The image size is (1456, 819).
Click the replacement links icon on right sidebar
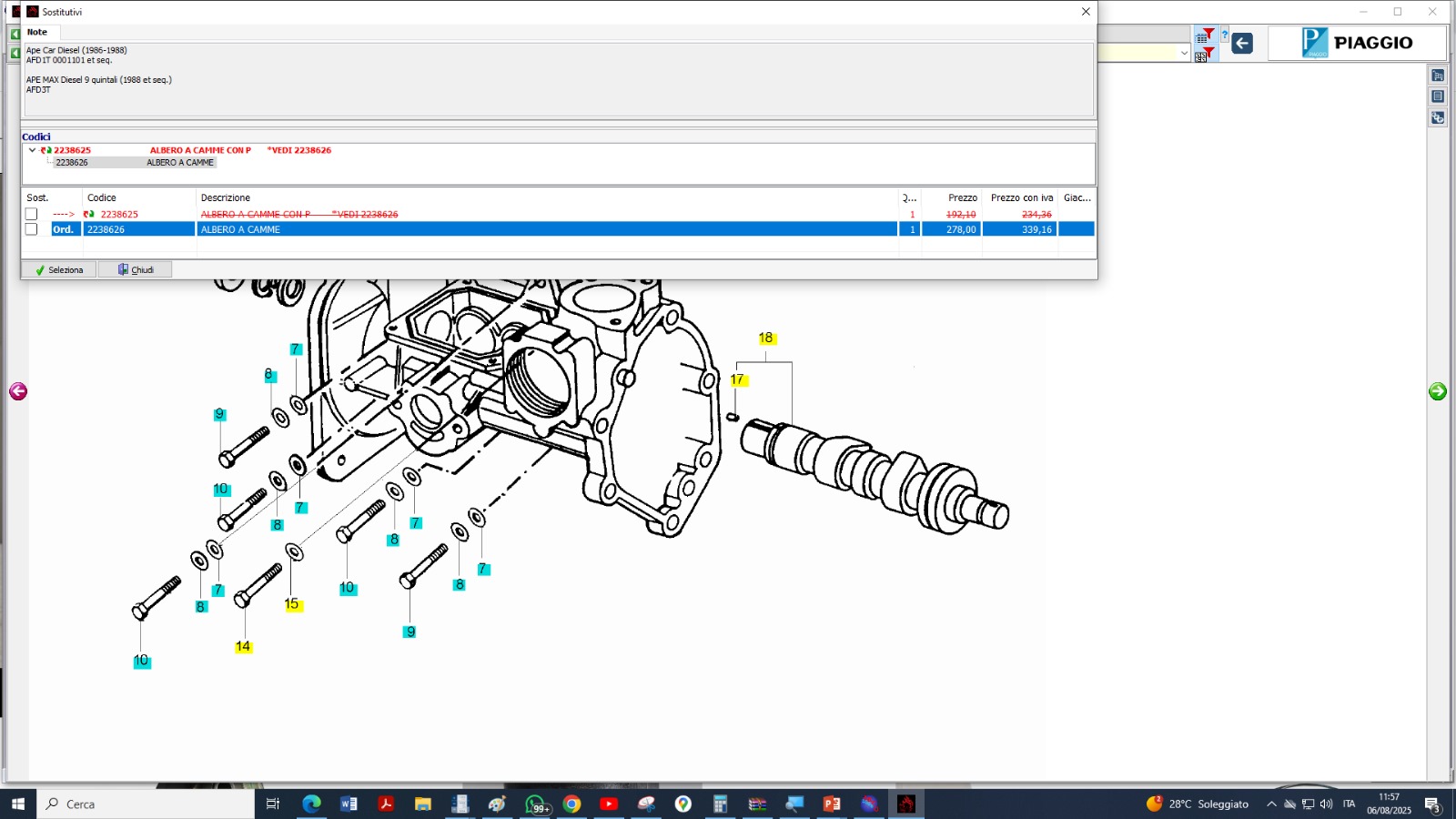(x=1438, y=117)
